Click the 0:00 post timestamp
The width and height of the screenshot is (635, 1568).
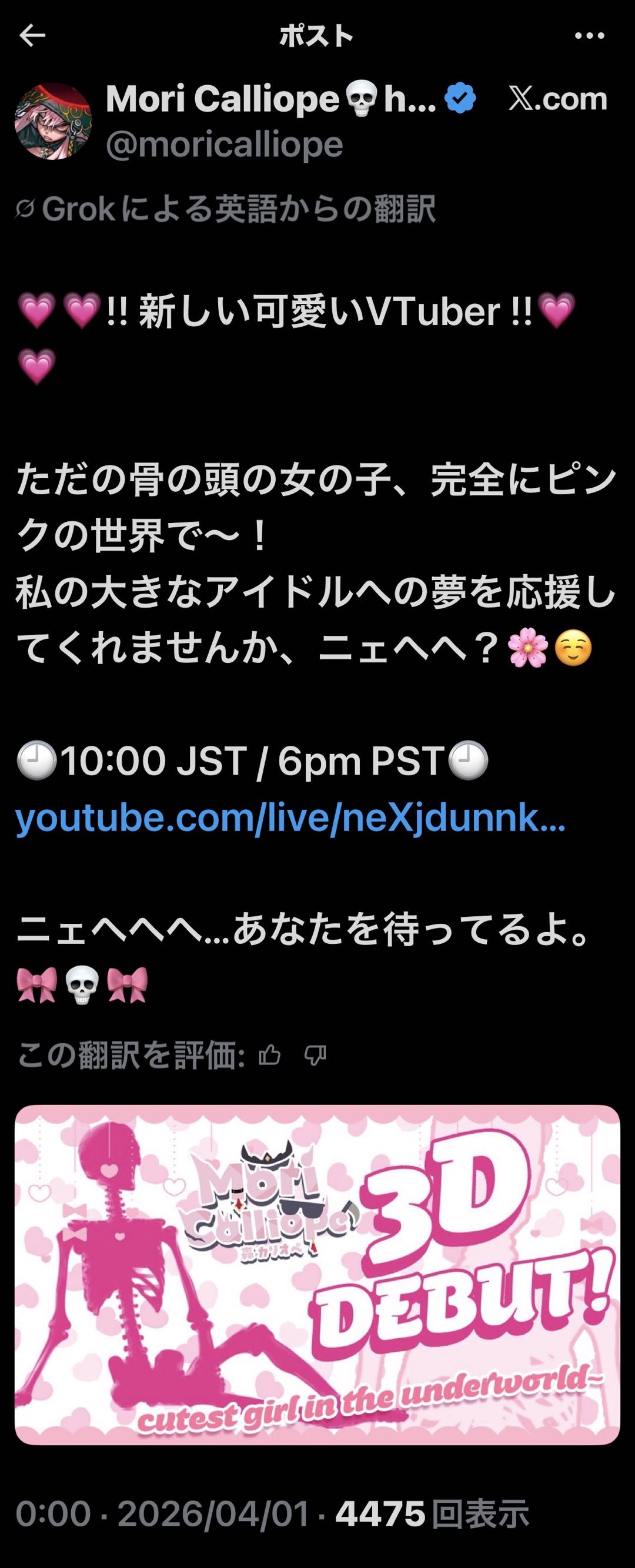[52, 1515]
